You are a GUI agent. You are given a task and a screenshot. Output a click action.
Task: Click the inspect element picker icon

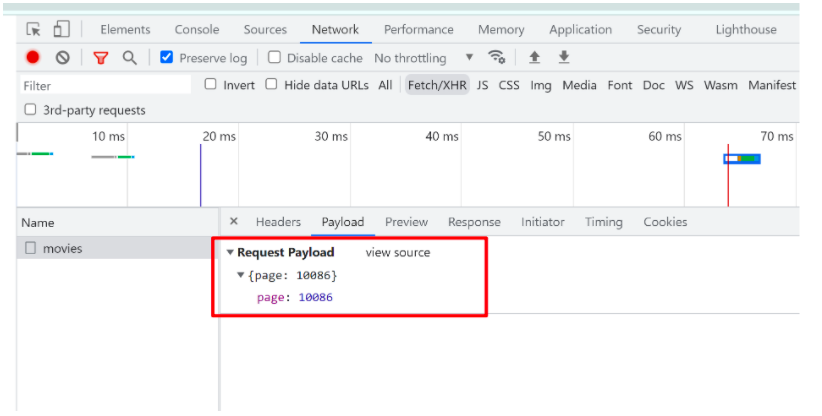point(34,30)
